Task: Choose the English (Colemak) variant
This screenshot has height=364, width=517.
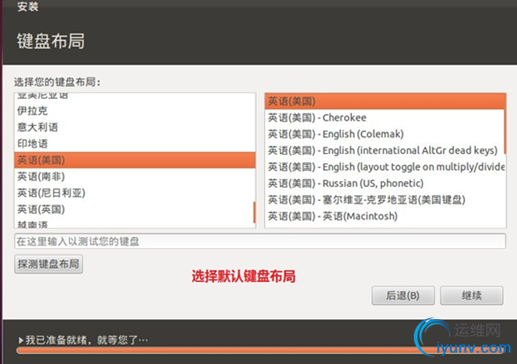Action: tap(384, 134)
